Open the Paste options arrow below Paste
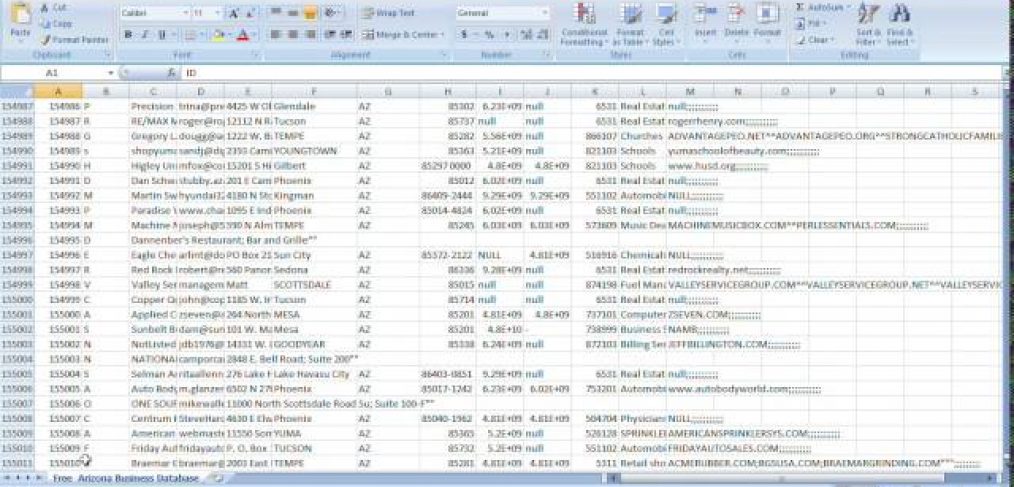The height and width of the screenshot is (487, 1014). pyautogui.click(x=21, y=41)
